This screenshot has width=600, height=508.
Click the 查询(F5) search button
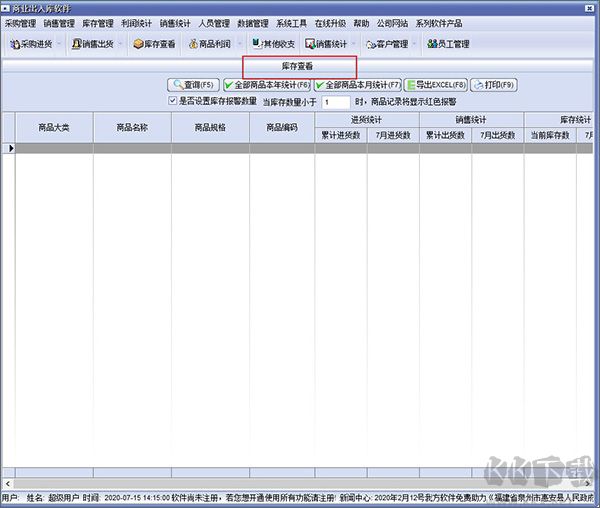(x=193, y=86)
